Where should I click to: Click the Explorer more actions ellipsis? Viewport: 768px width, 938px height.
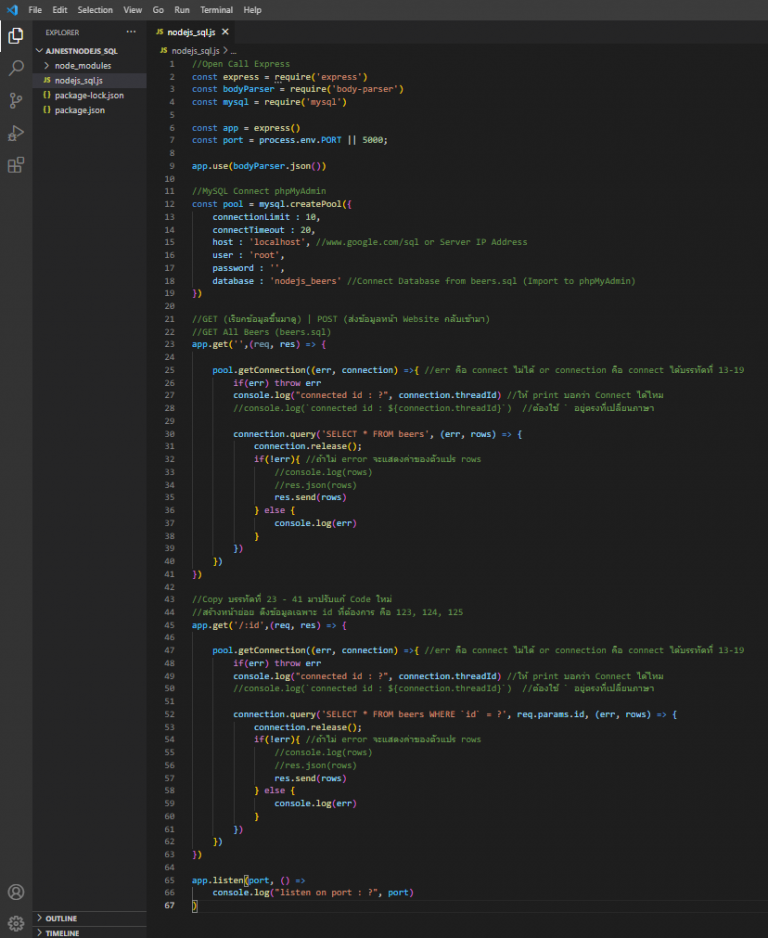(131, 32)
